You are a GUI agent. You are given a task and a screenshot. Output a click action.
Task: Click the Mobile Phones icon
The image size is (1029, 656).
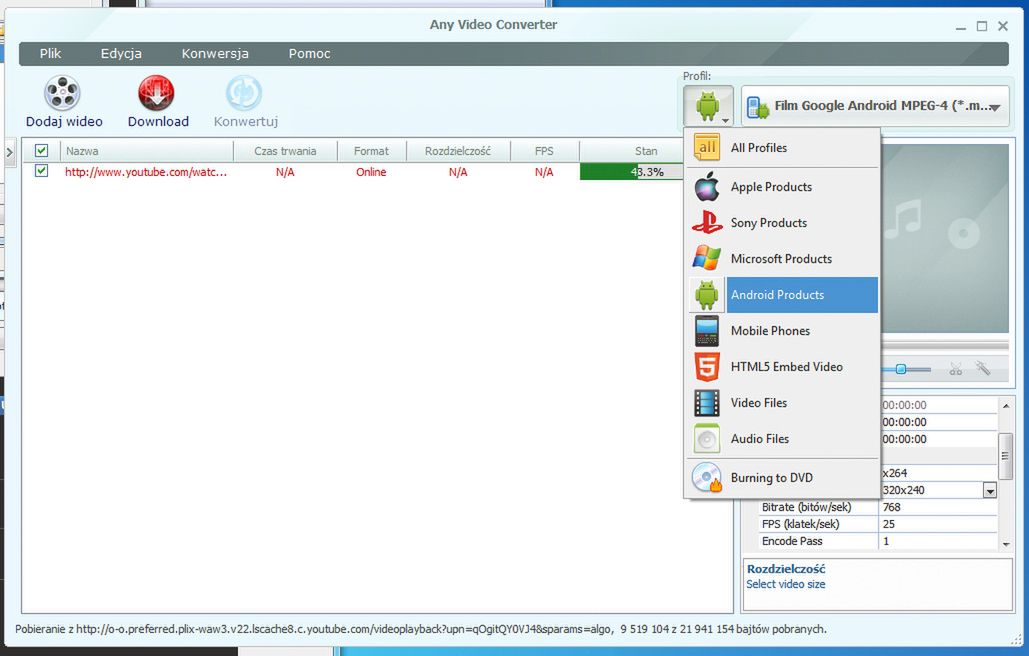(707, 331)
